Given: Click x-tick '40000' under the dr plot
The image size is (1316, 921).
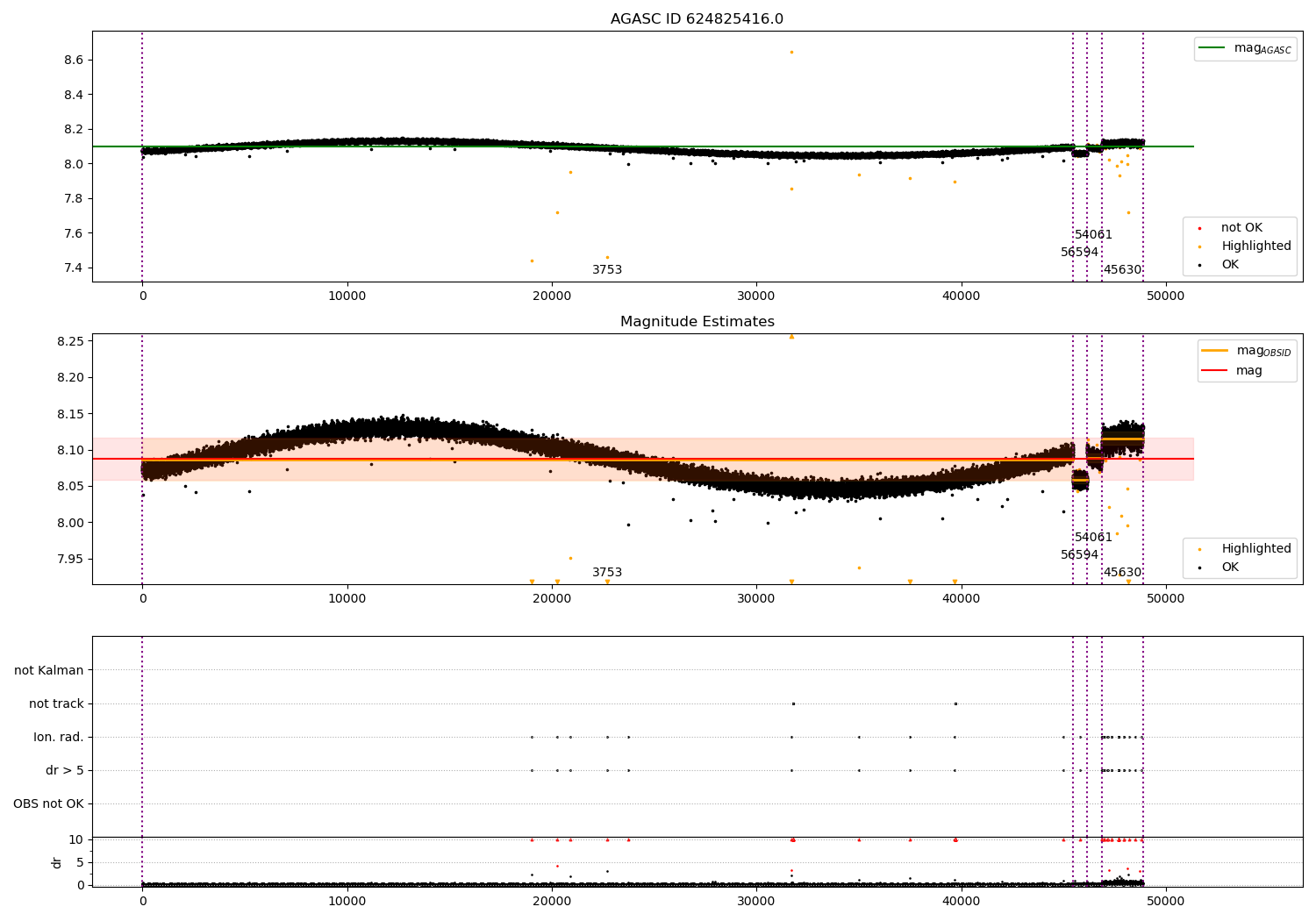Looking at the screenshot, I should pyautogui.click(x=961, y=901).
